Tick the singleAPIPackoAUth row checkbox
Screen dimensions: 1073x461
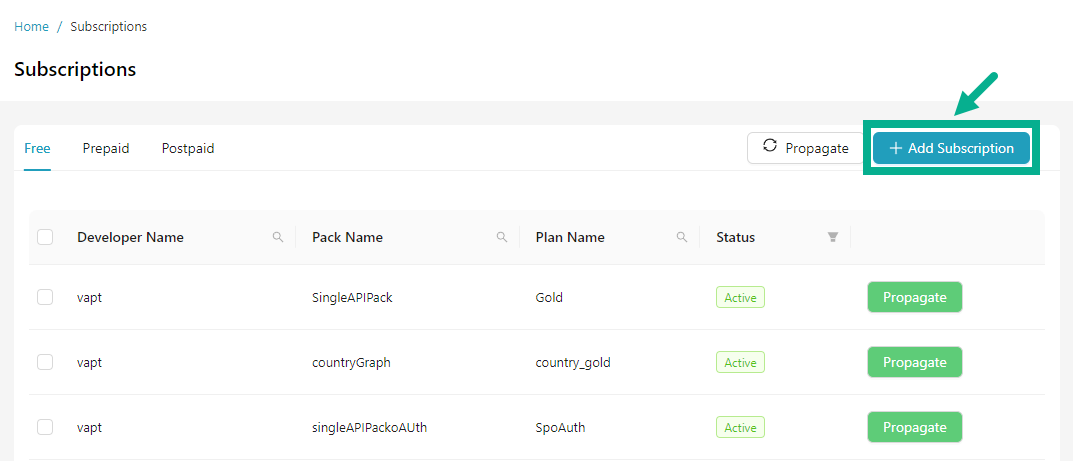point(45,427)
